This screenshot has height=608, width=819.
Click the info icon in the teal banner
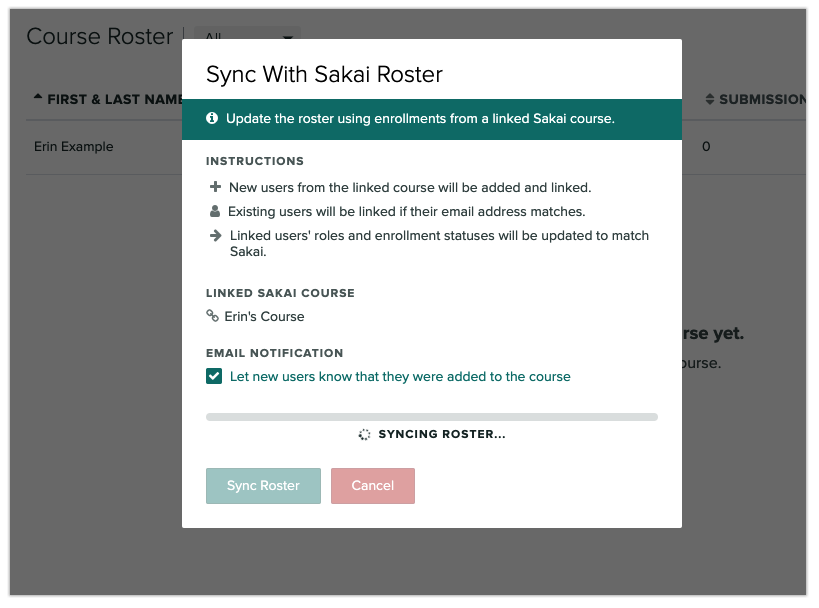click(211, 118)
